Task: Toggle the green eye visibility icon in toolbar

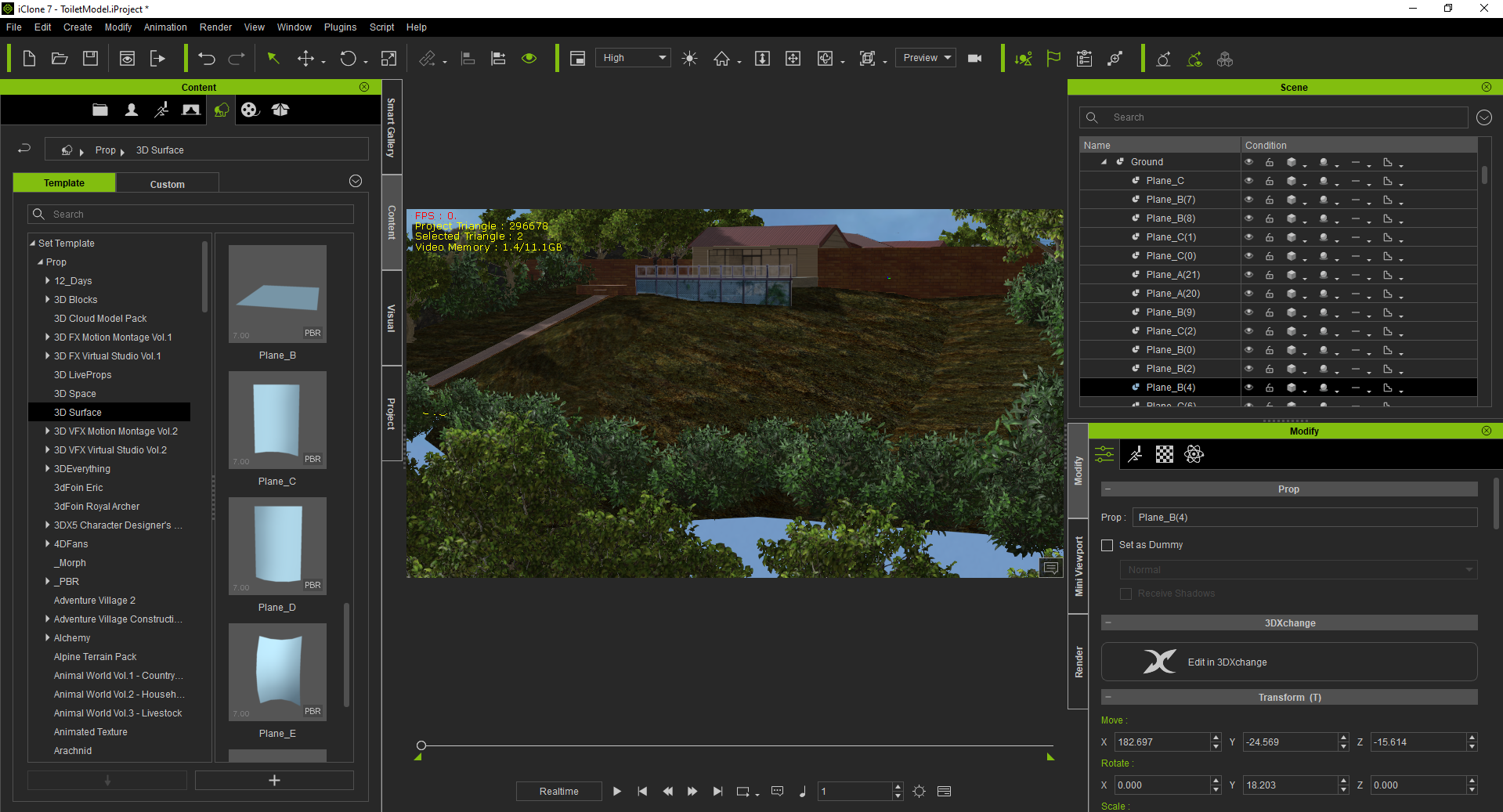Action: [529, 59]
